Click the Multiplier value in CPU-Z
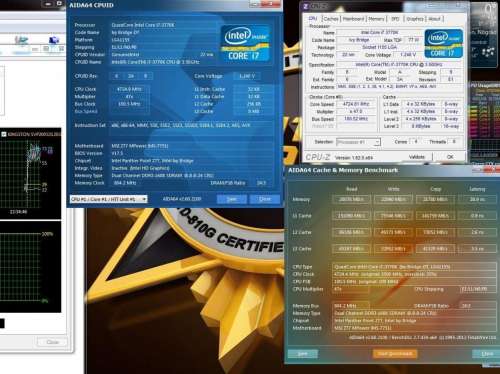Image resolution: width=500 pixels, height=374 pixels. coord(356,111)
